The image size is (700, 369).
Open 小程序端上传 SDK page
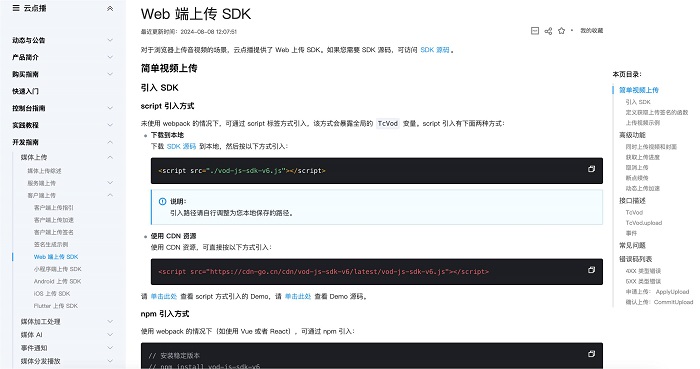tap(58, 269)
